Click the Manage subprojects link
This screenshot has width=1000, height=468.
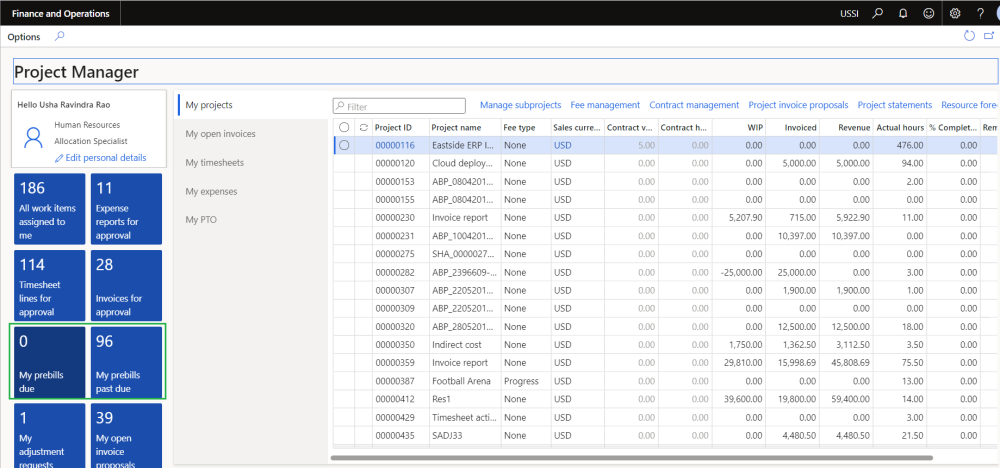coord(520,105)
